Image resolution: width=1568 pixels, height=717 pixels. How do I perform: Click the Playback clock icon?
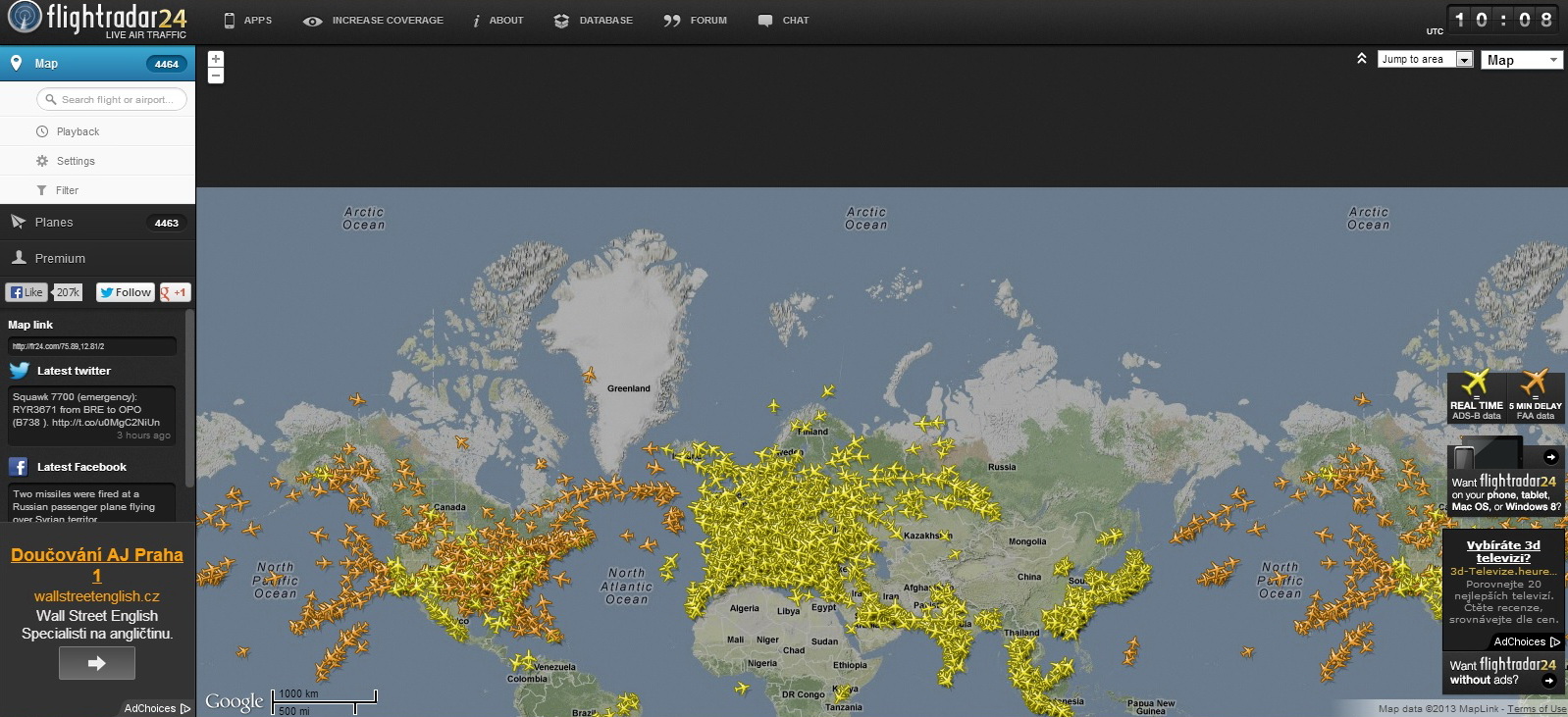click(42, 131)
